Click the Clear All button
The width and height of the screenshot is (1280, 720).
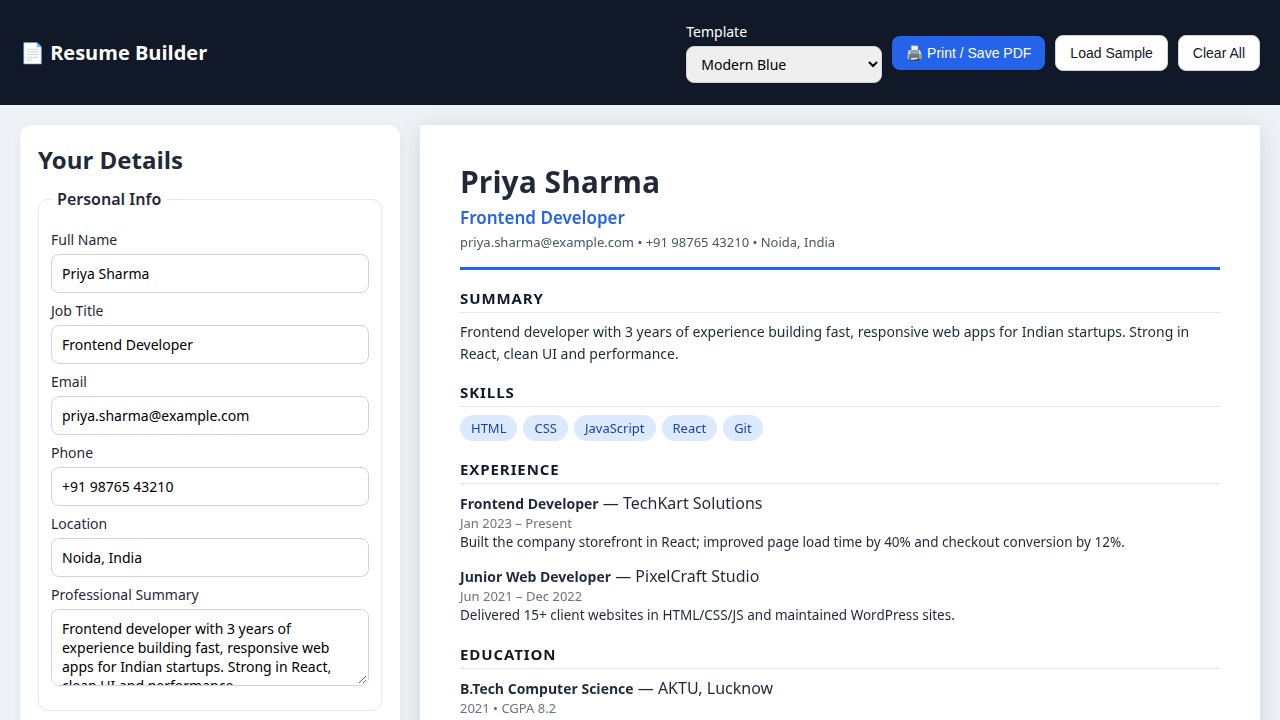1219,53
